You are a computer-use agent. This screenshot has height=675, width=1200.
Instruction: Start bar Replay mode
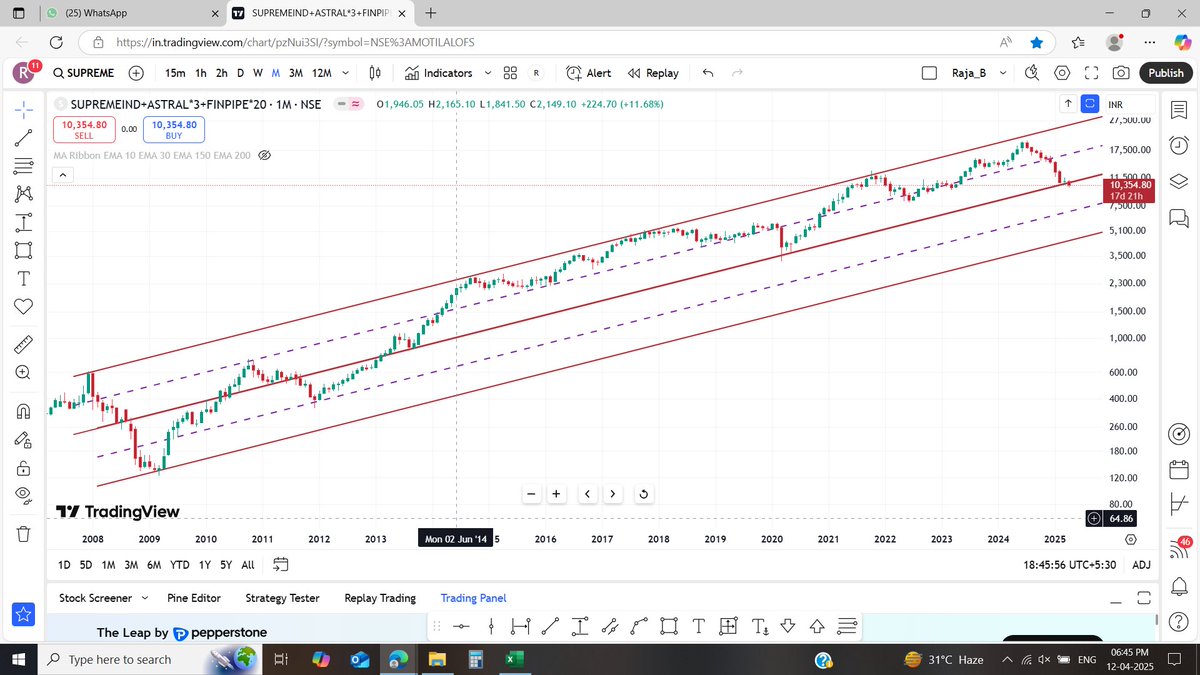[x=653, y=73]
